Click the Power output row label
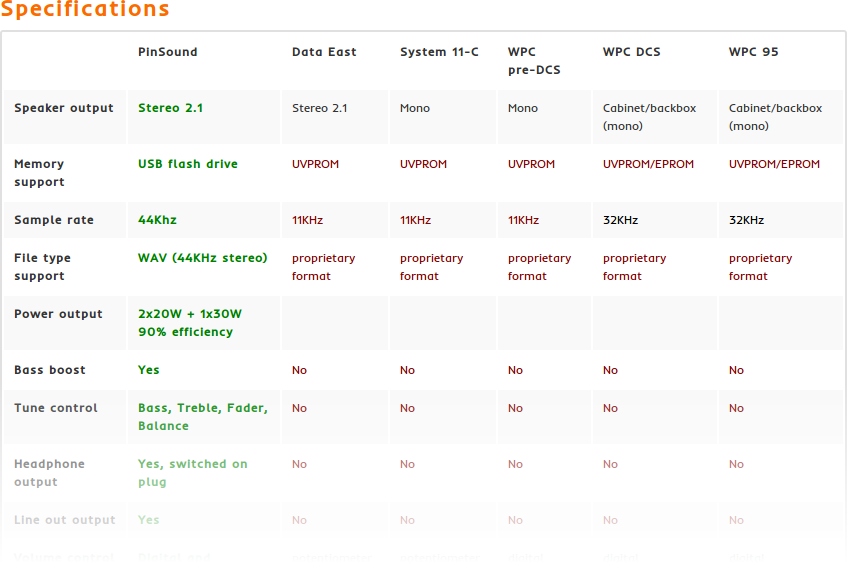 point(58,314)
